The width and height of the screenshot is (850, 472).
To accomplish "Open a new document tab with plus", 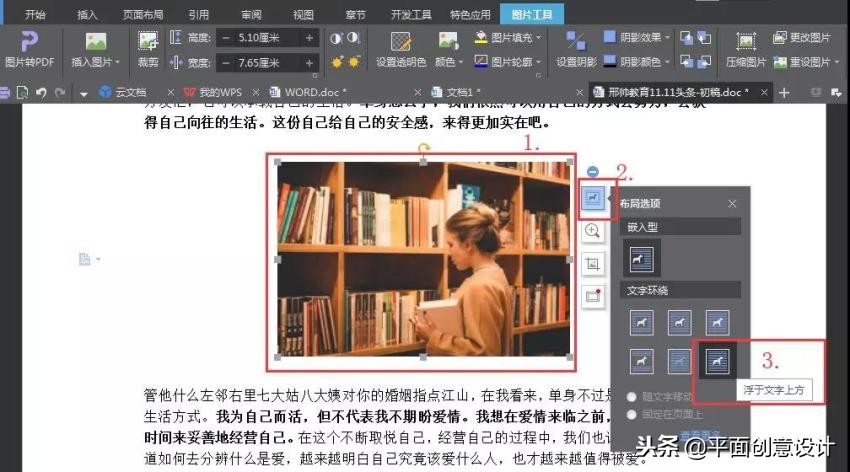I will 784,93.
